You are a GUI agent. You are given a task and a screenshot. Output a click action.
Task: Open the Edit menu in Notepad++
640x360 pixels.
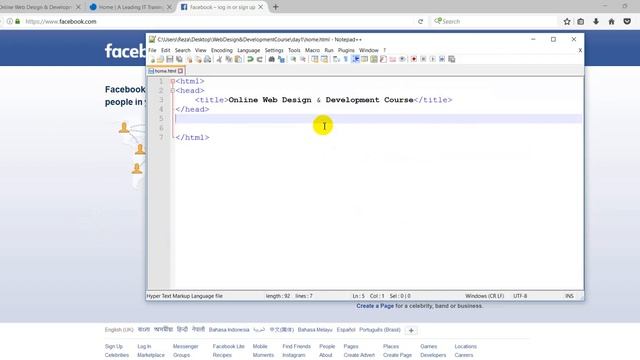pyautogui.click(x=165, y=50)
